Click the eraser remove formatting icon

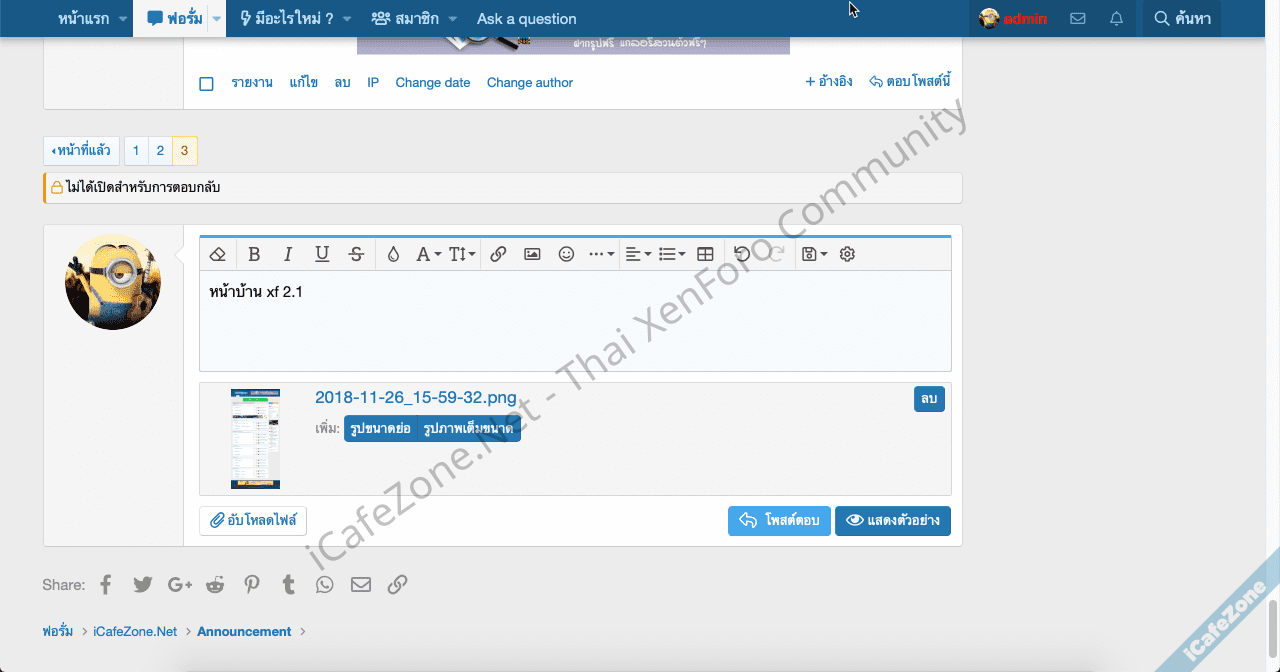click(220, 254)
